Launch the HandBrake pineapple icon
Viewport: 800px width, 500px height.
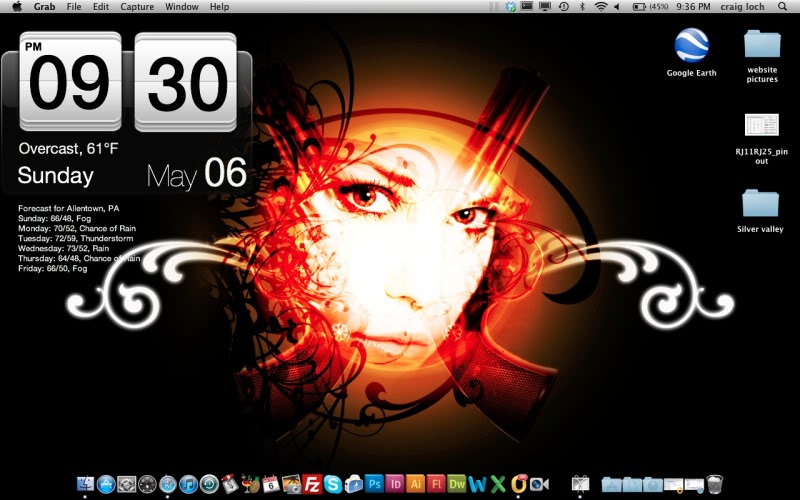pos(251,484)
